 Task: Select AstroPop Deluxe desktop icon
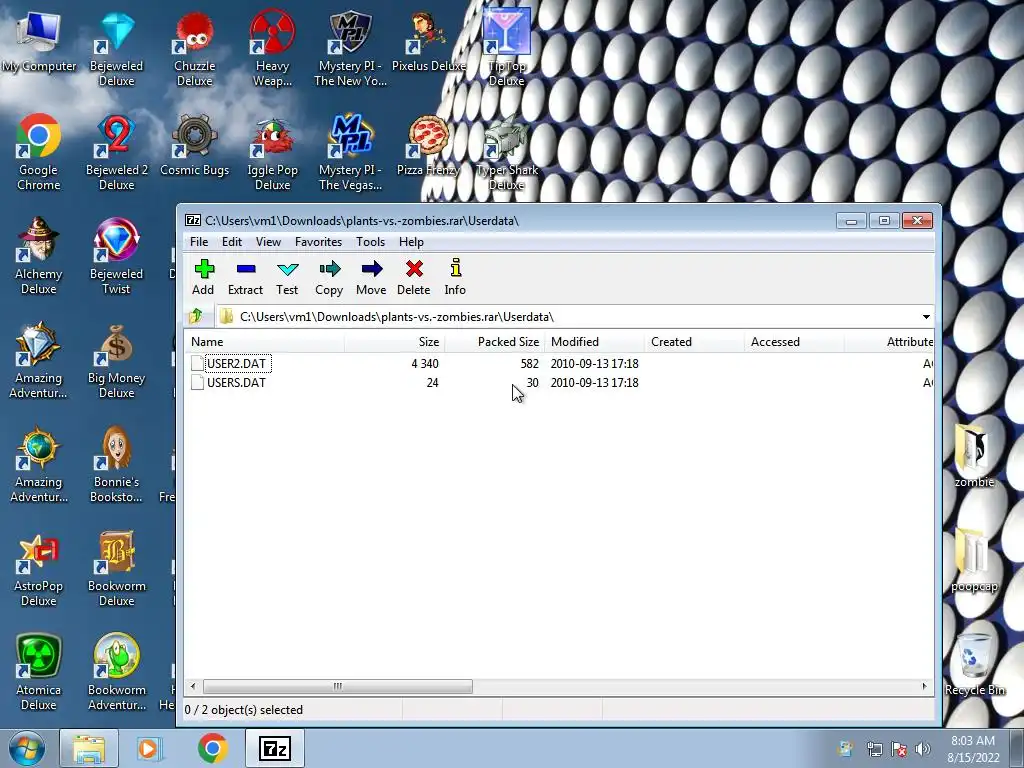[39, 569]
